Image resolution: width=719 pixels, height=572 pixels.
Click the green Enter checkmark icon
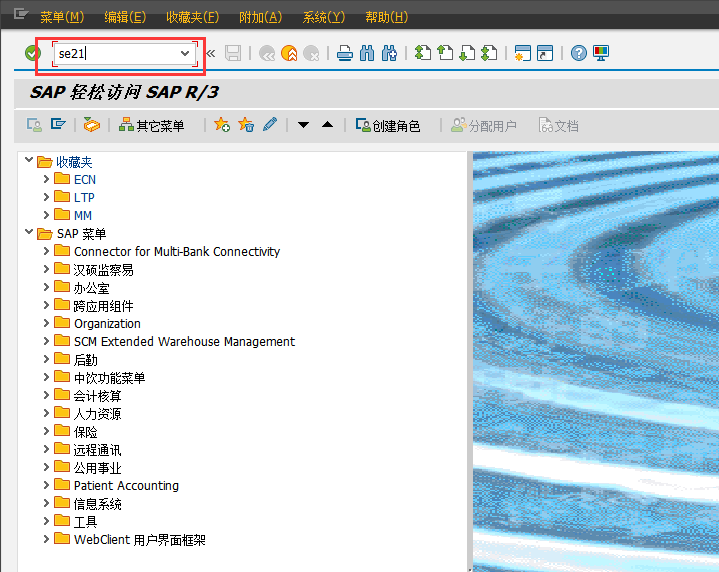33,53
